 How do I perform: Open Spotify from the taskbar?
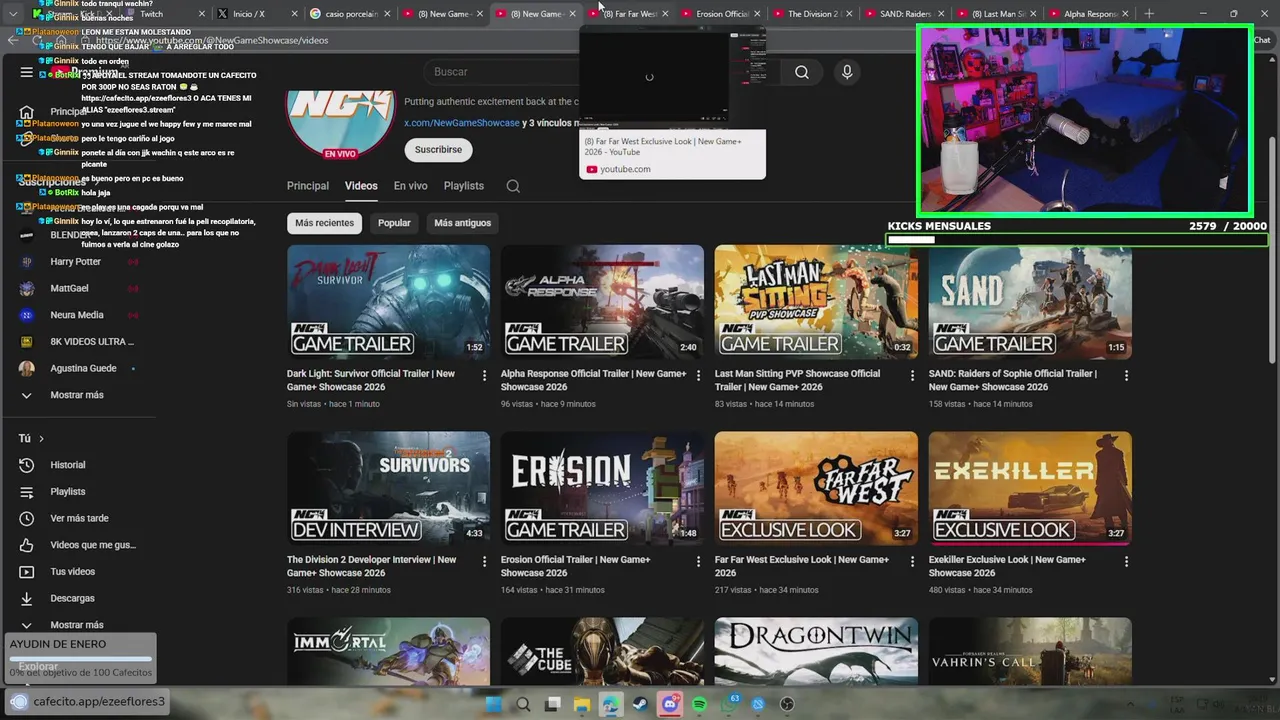pyautogui.click(x=700, y=704)
